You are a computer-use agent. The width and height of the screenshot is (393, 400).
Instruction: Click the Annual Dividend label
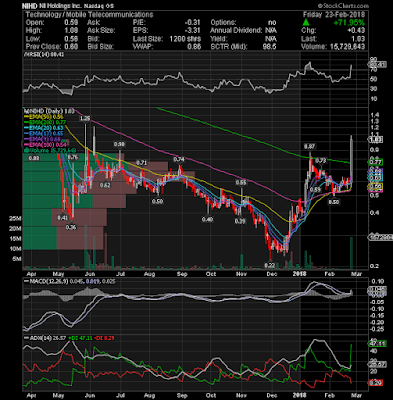coord(236,31)
